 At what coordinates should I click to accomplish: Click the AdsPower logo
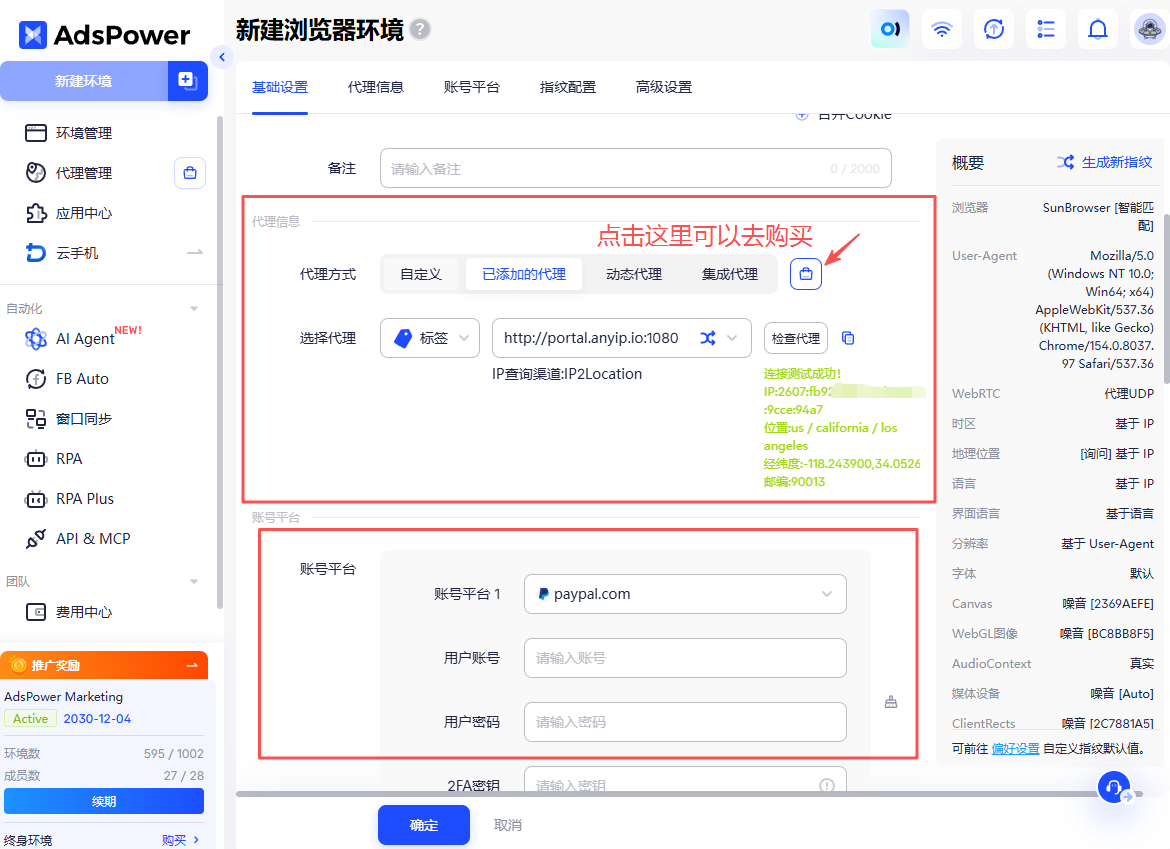(104, 34)
